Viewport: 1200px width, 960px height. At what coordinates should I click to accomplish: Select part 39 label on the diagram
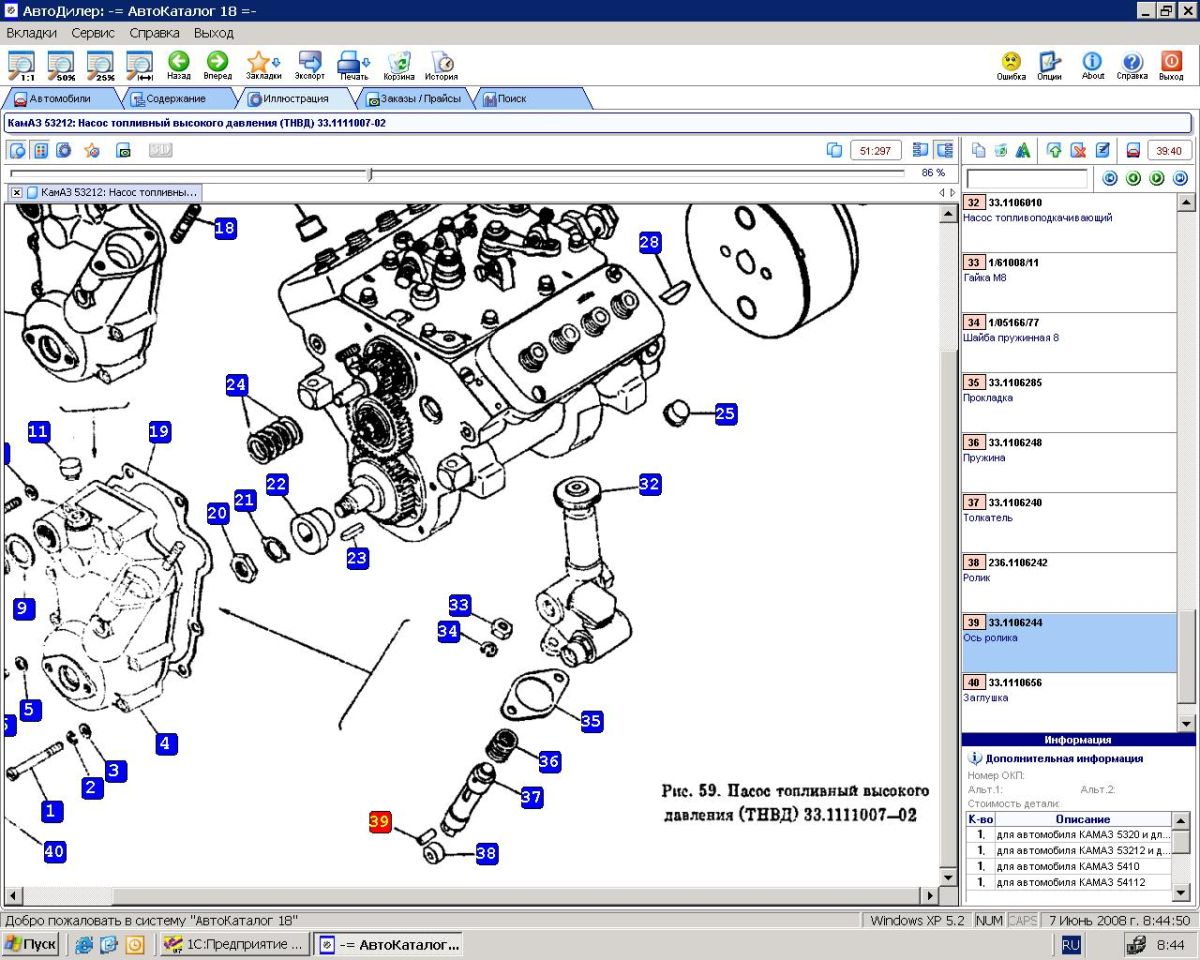click(380, 822)
